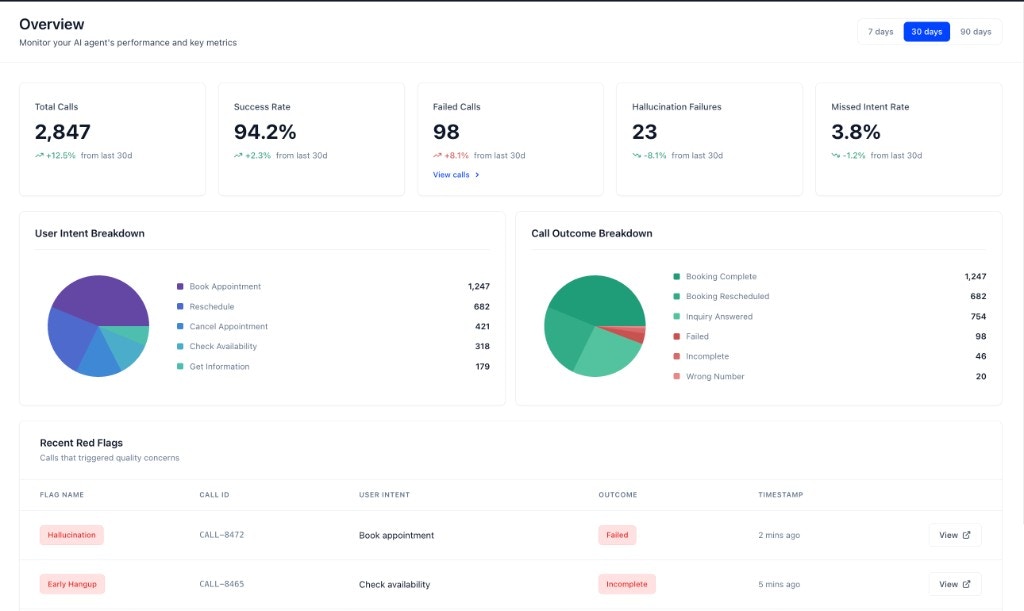Switch to the 90 days tab
This screenshot has height=611, width=1024.
977,31
